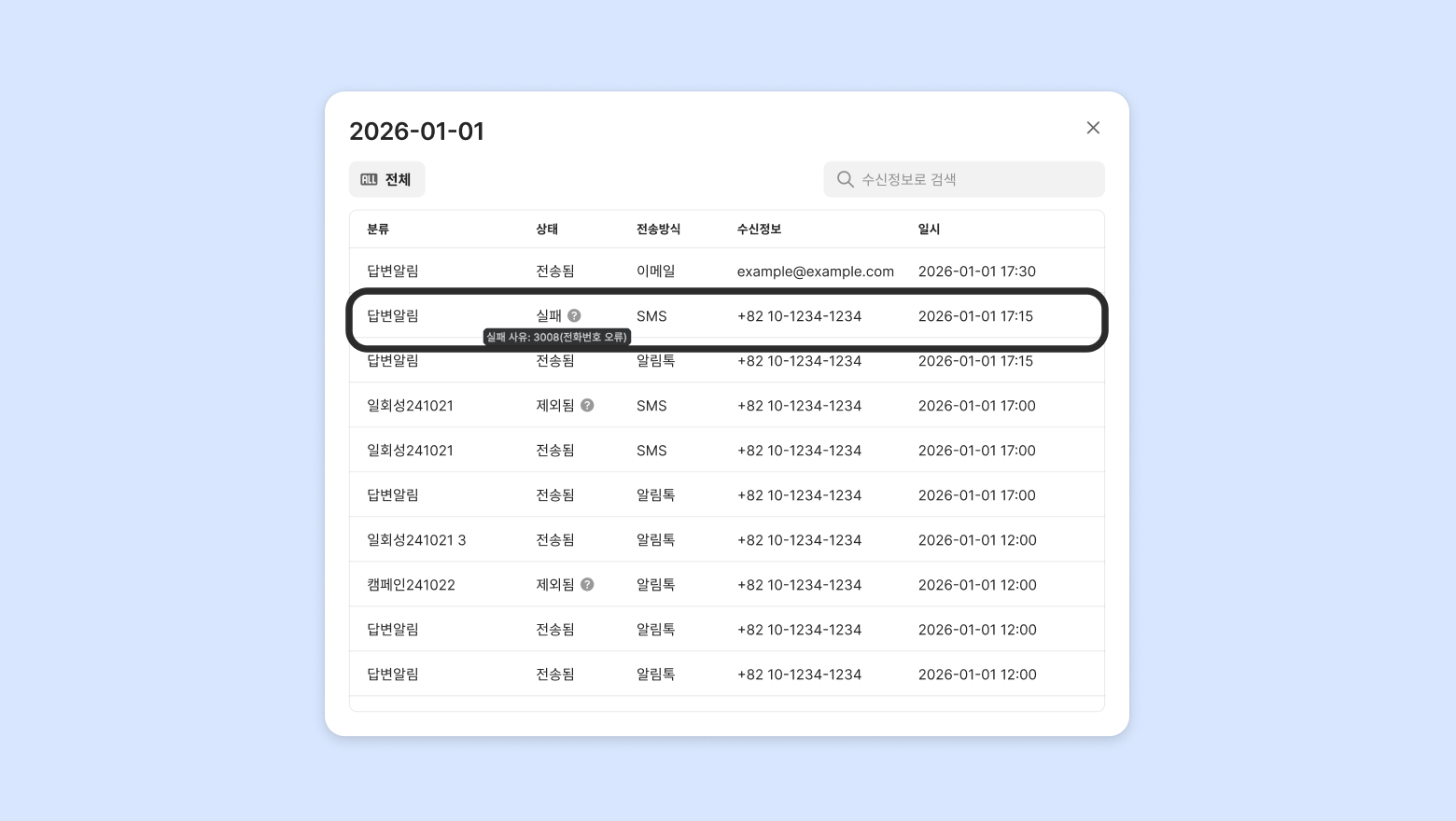Focus the 수신정보로 검색 search field

(975, 179)
